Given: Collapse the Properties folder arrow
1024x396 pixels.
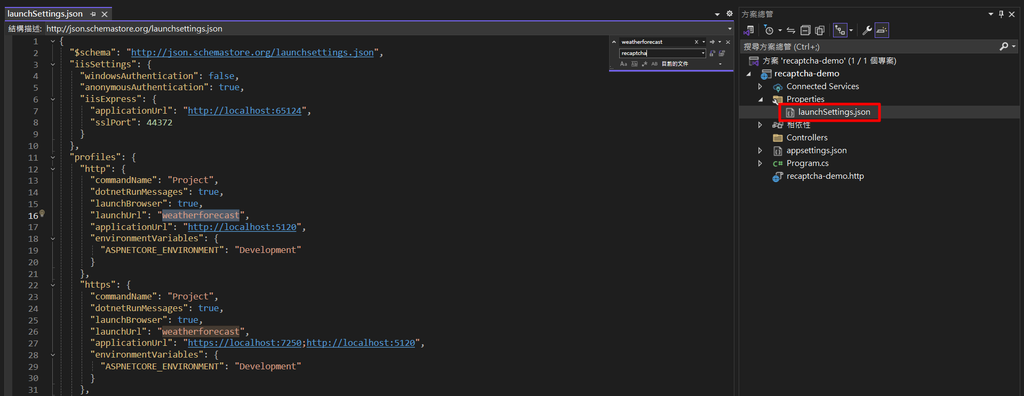Looking at the screenshot, I should point(760,99).
